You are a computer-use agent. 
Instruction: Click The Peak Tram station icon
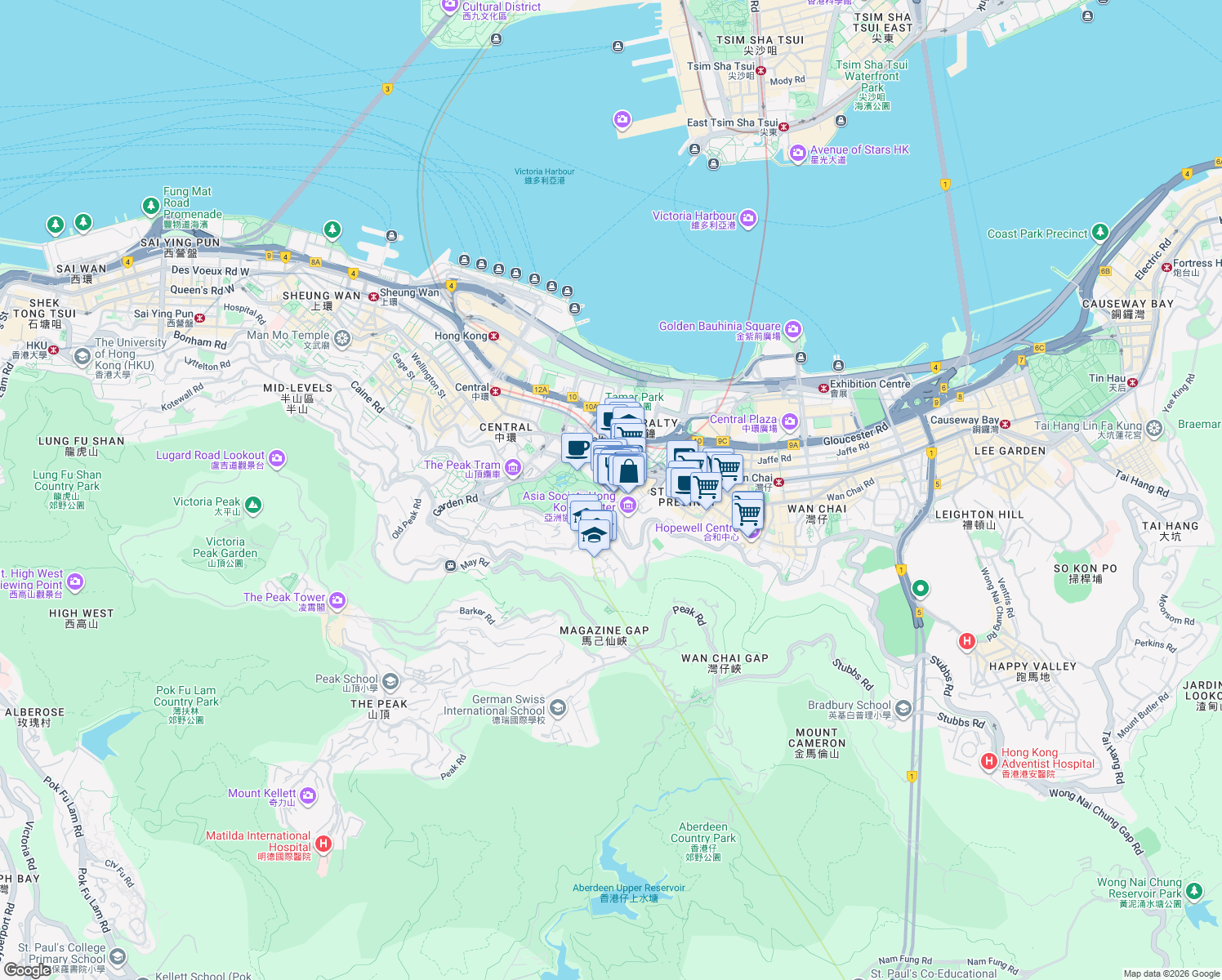[512, 466]
